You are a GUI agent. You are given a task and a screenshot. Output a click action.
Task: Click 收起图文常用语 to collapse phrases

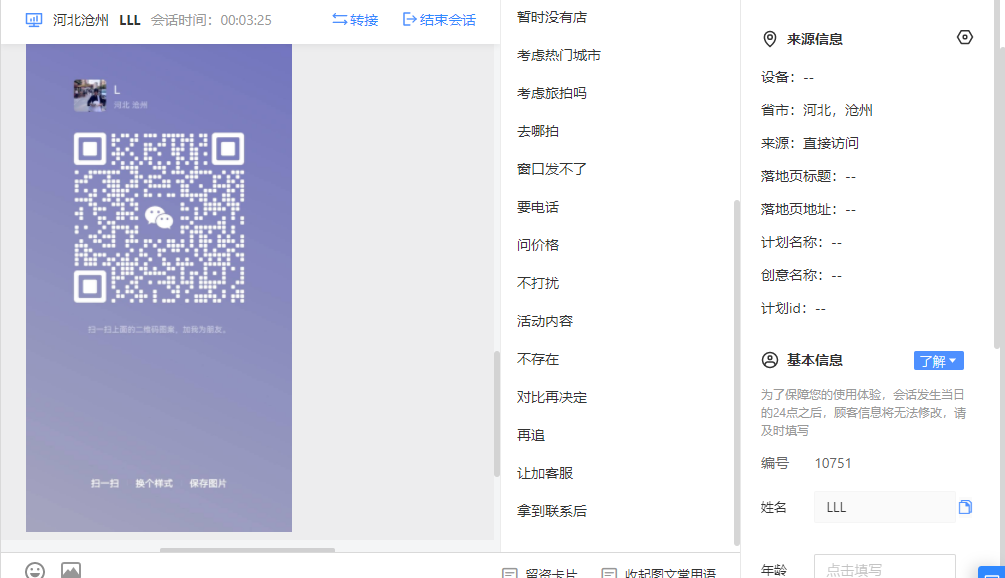tap(659, 572)
